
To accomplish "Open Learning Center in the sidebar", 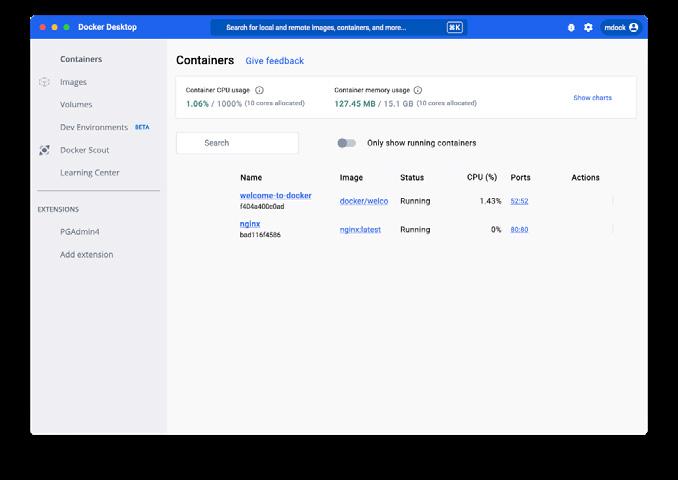I will [x=90, y=173].
